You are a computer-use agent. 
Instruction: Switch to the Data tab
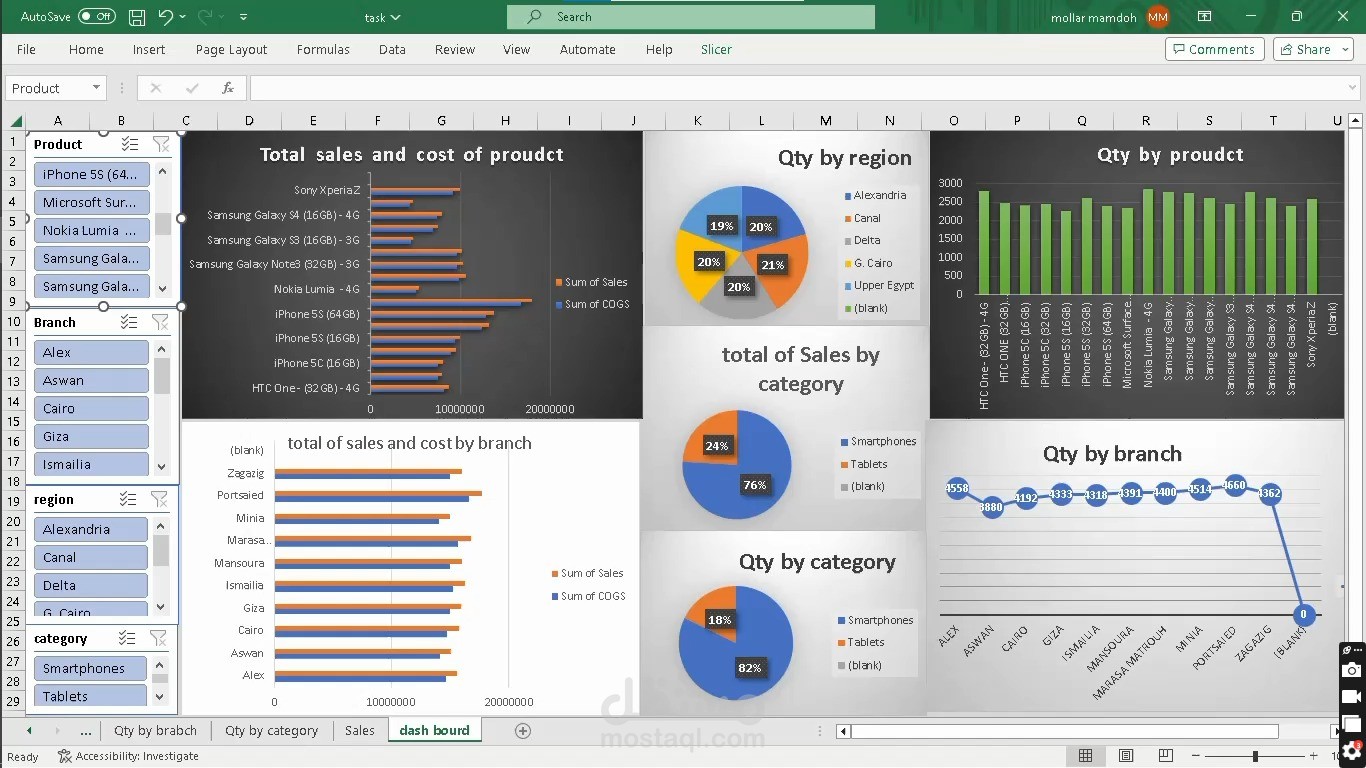[392, 49]
